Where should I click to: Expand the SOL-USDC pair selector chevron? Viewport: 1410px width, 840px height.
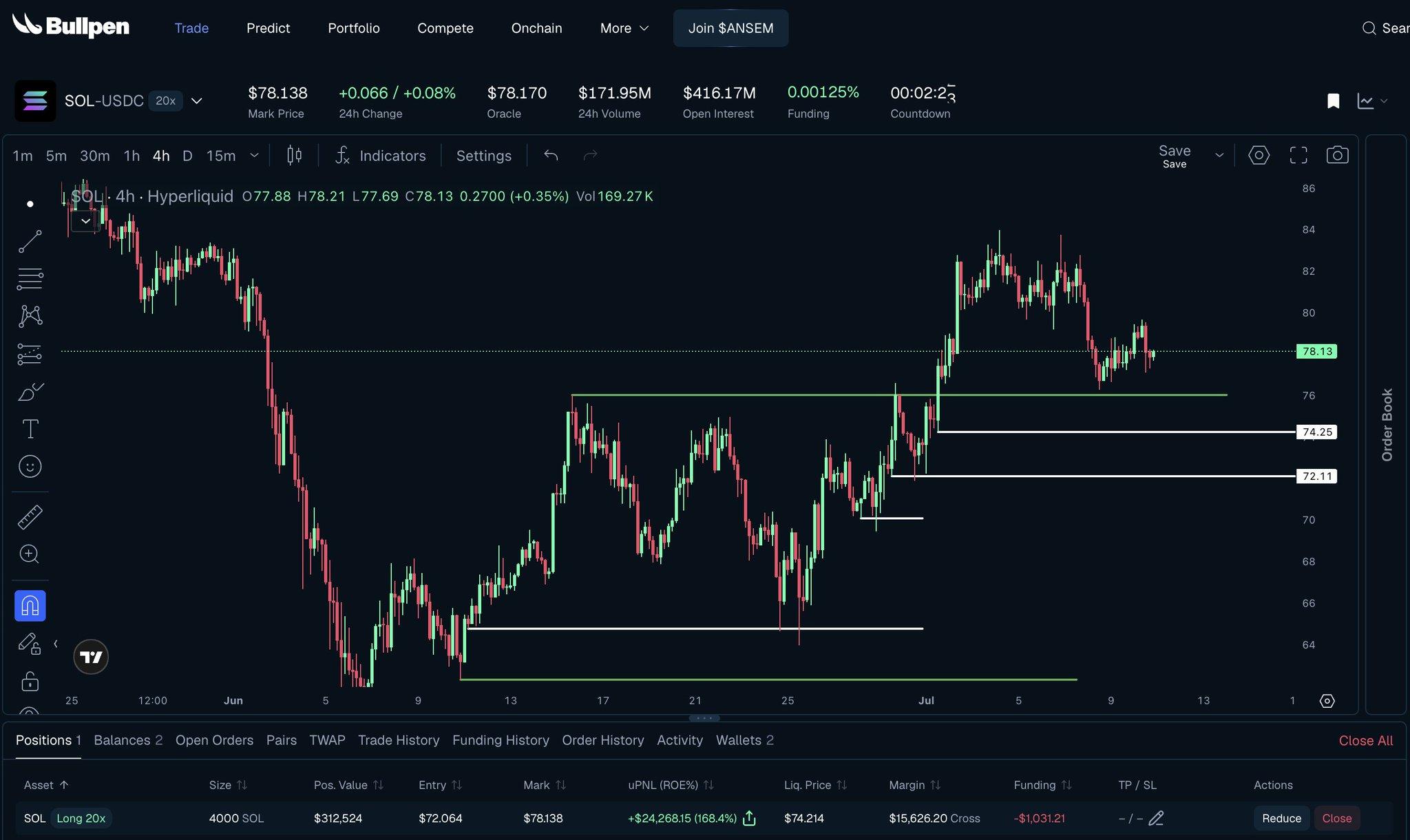pos(197,101)
